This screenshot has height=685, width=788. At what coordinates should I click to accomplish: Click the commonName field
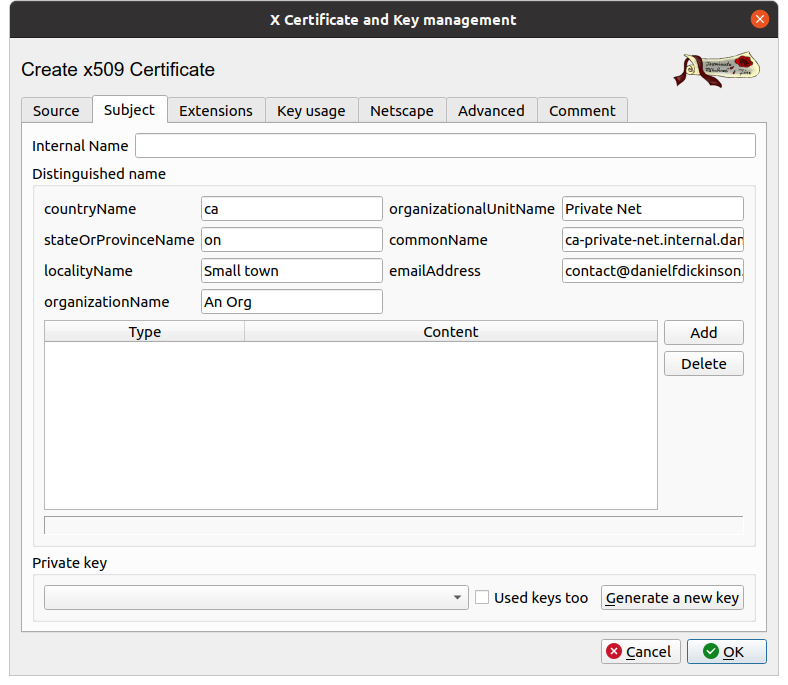pos(653,240)
